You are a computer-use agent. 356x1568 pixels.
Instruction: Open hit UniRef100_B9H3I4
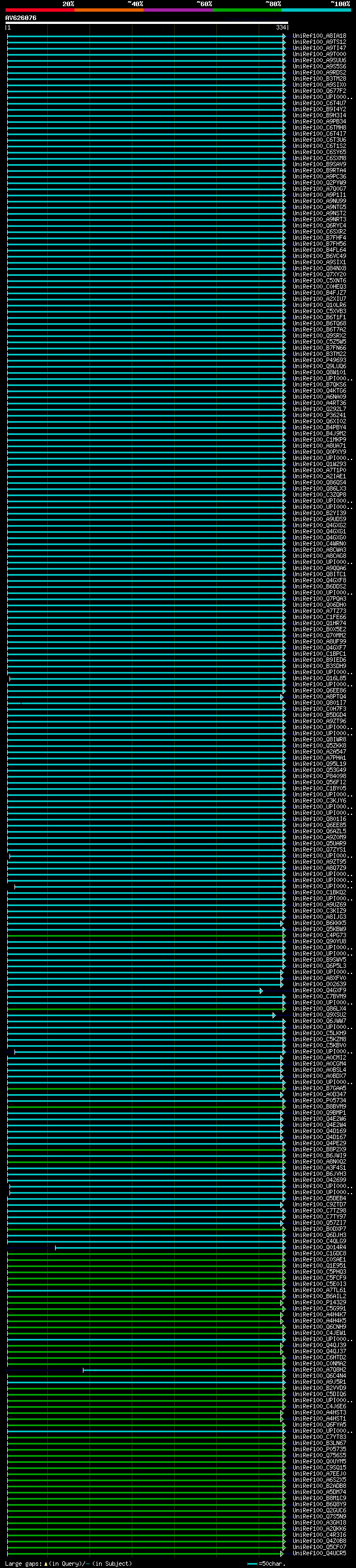coord(319,115)
